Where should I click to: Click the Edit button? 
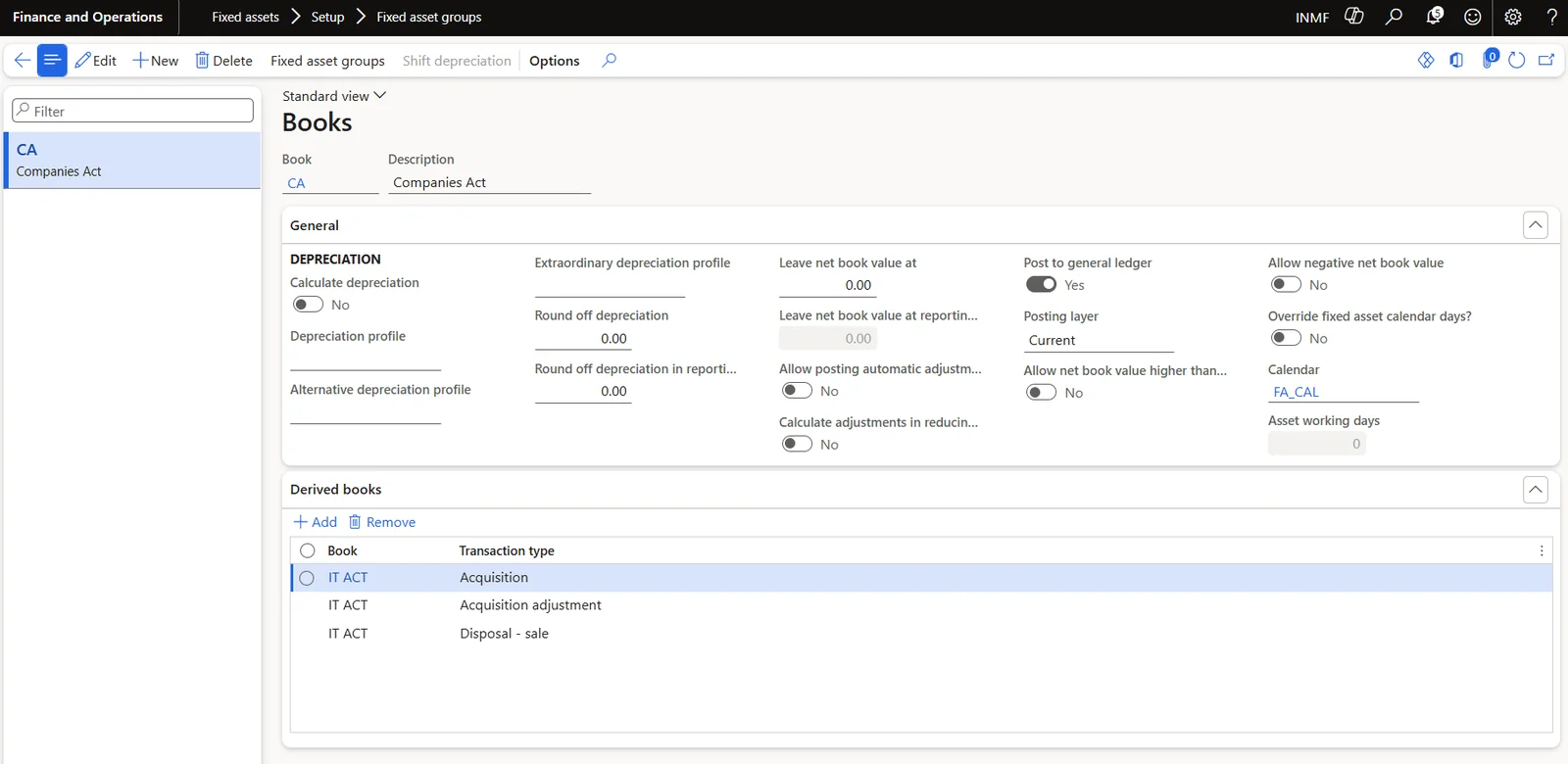[x=96, y=61]
